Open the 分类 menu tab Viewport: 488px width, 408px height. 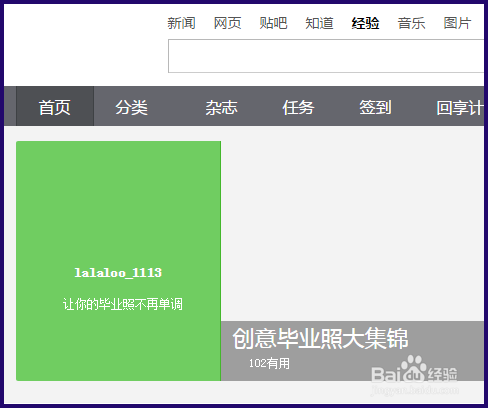point(132,107)
